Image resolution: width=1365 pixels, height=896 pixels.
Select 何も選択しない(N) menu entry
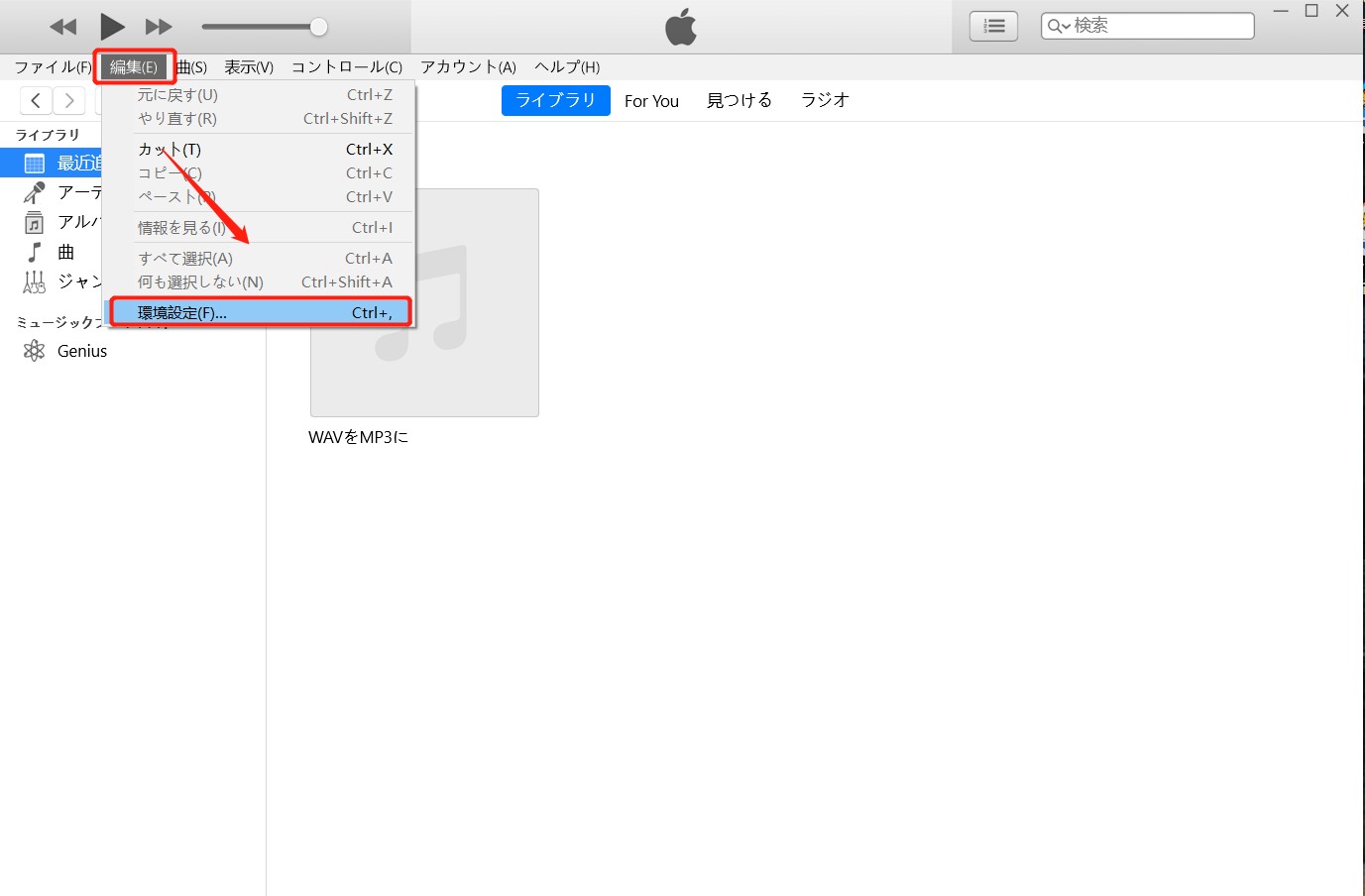[259, 281]
